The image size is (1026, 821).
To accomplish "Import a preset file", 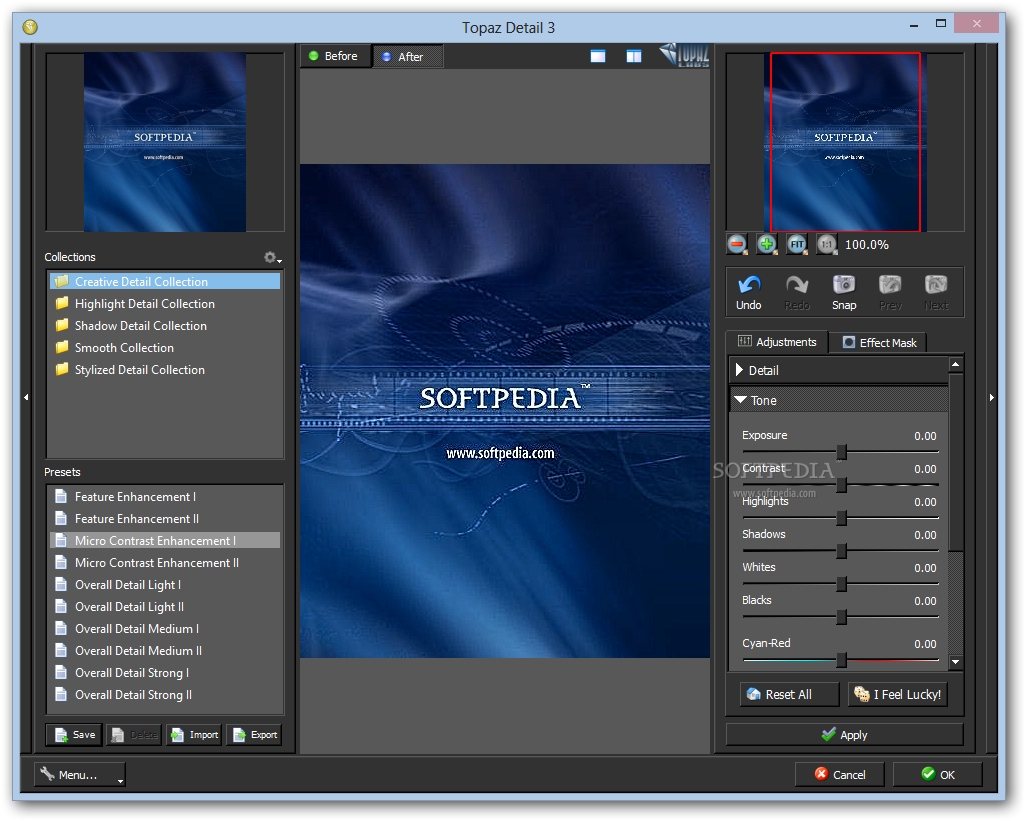I will point(194,735).
